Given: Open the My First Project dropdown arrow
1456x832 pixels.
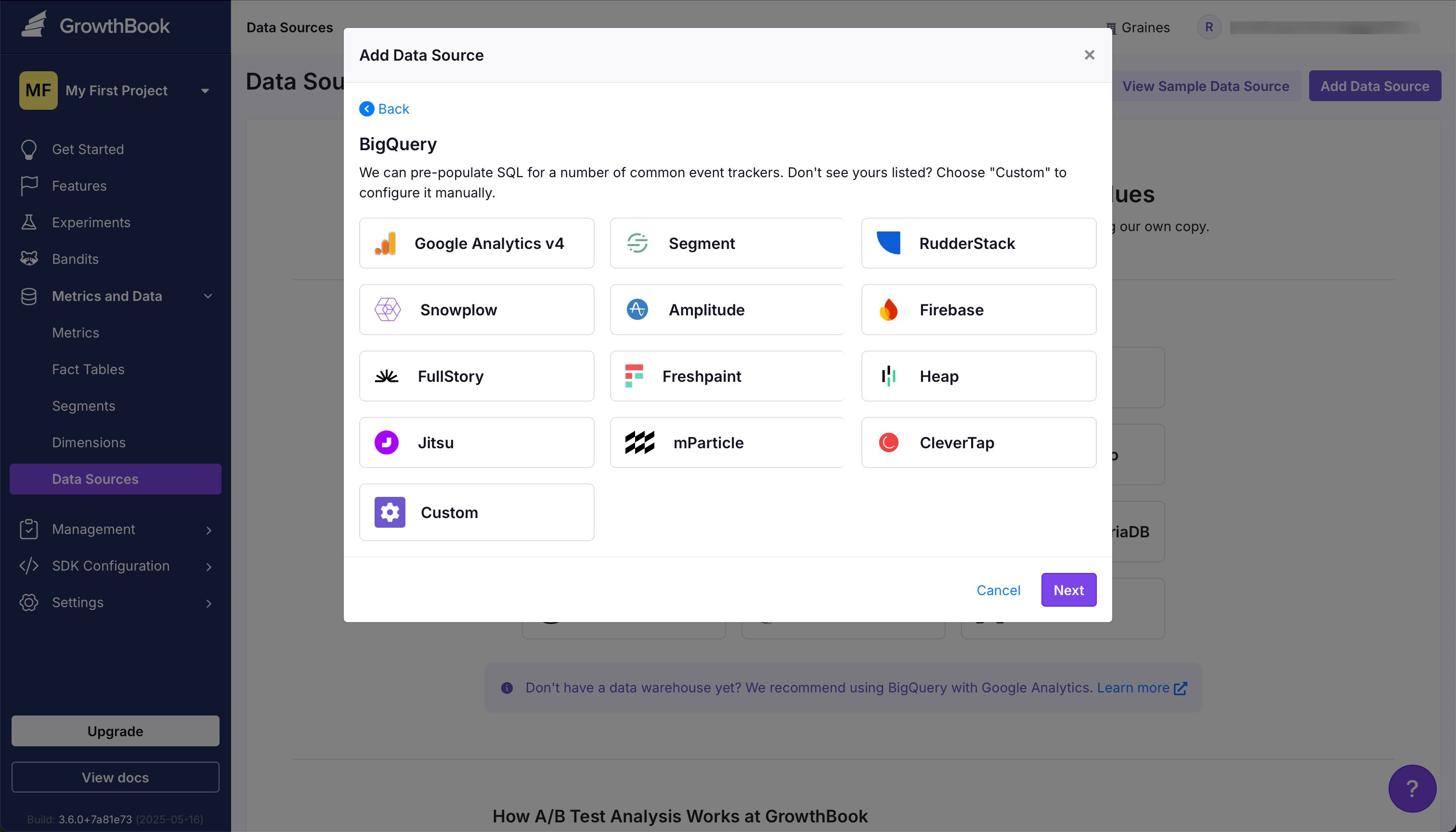Looking at the screenshot, I should 205,91.
